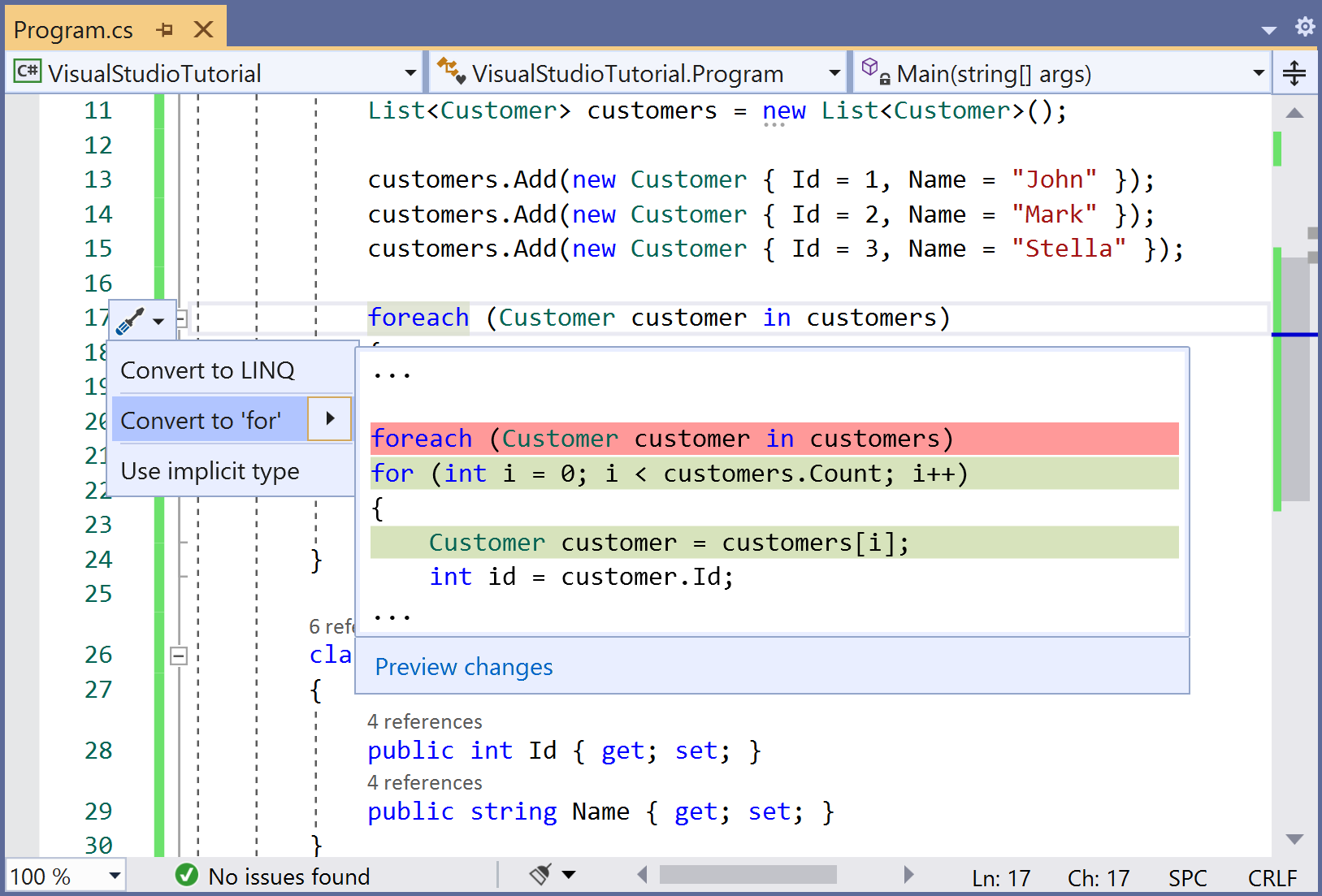Screen dimensions: 1322x896
Task: Click the 'public string Name' property line
Action: click(600, 812)
